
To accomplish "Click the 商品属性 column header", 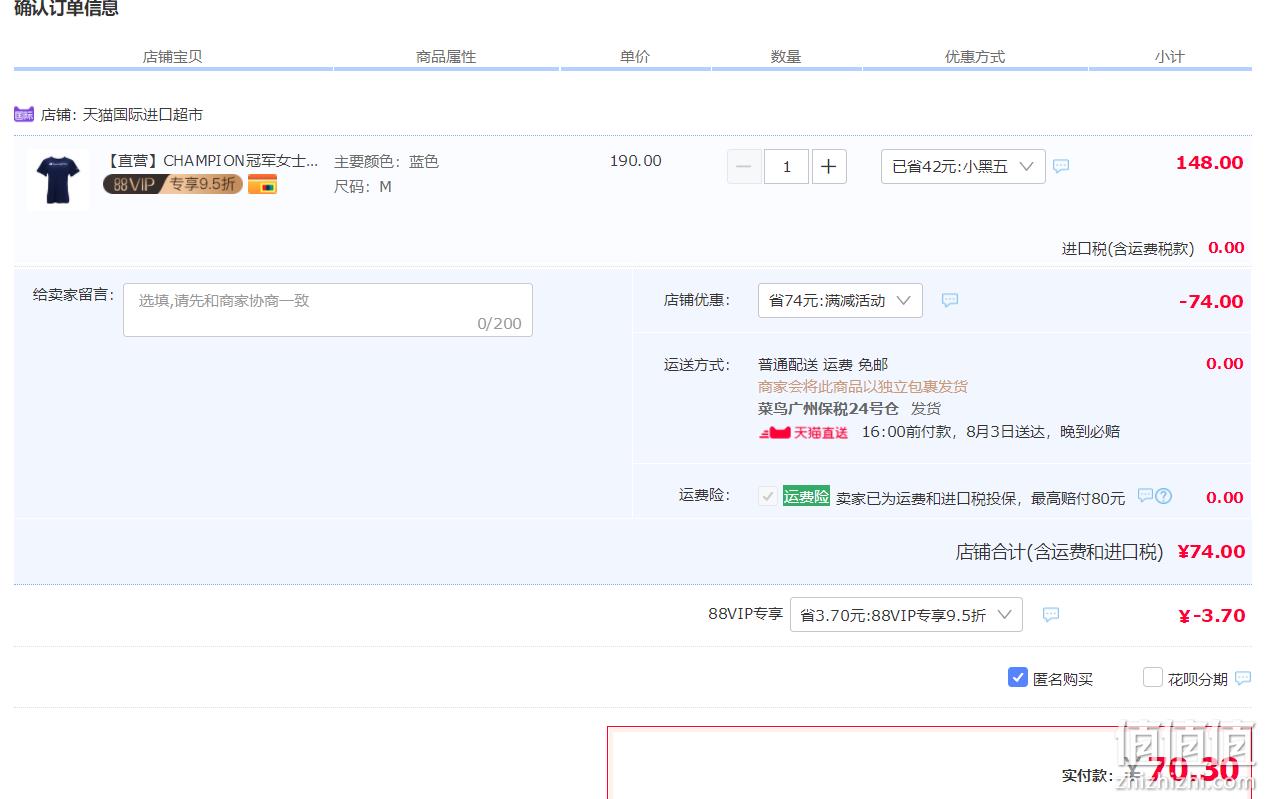I will [446, 57].
